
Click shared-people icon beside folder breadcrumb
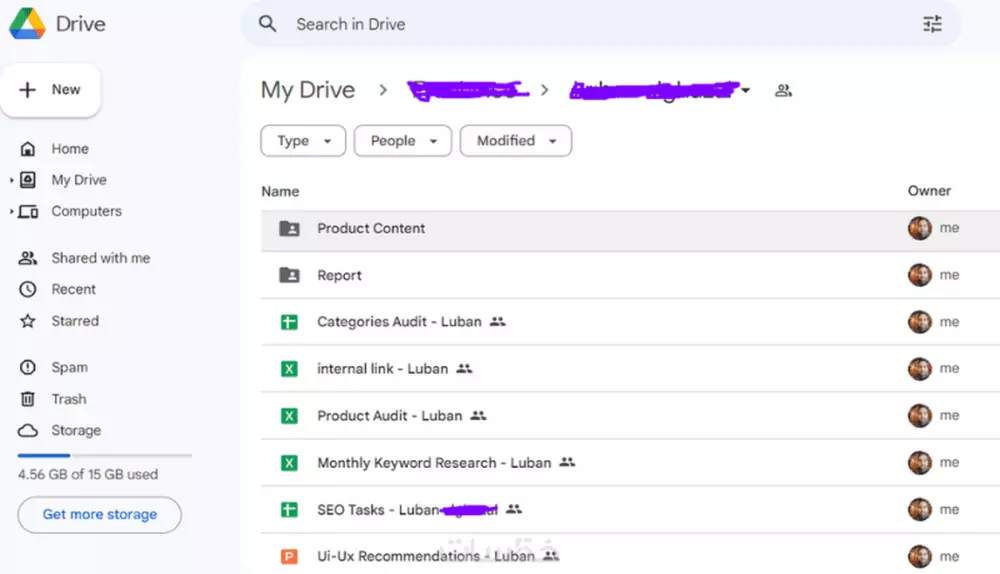point(784,91)
